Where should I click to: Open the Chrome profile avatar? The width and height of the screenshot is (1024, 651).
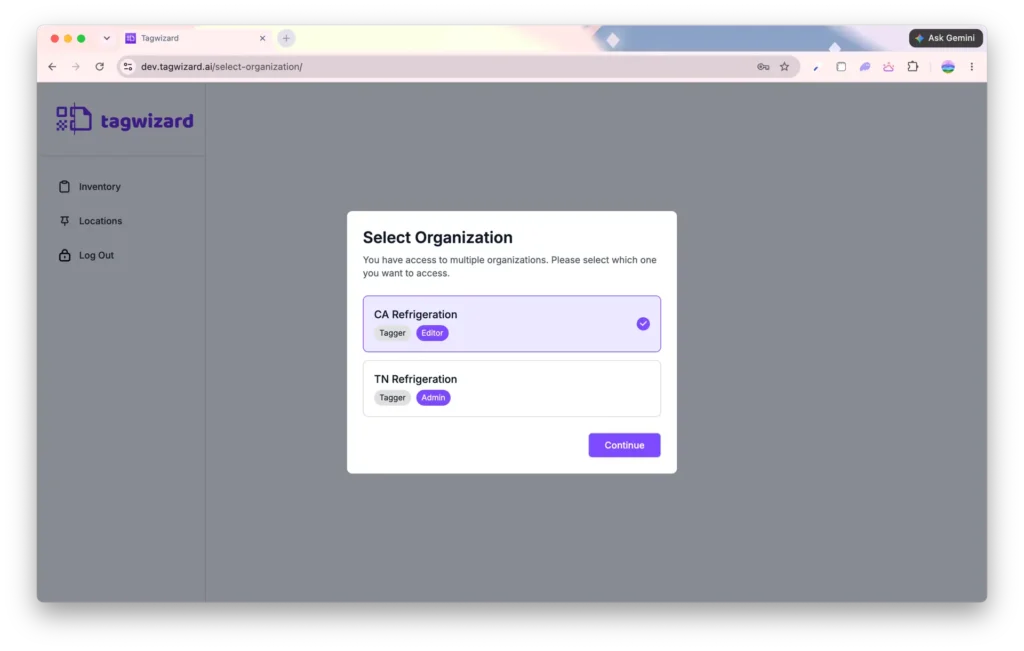click(x=948, y=67)
